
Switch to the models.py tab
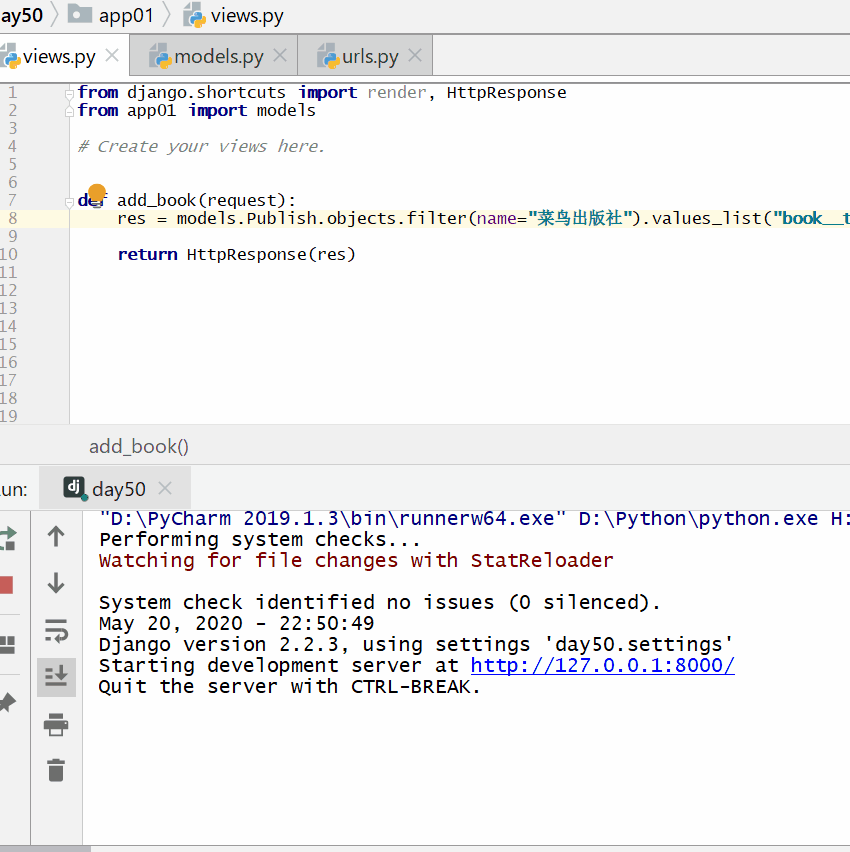(x=218, y=57)
